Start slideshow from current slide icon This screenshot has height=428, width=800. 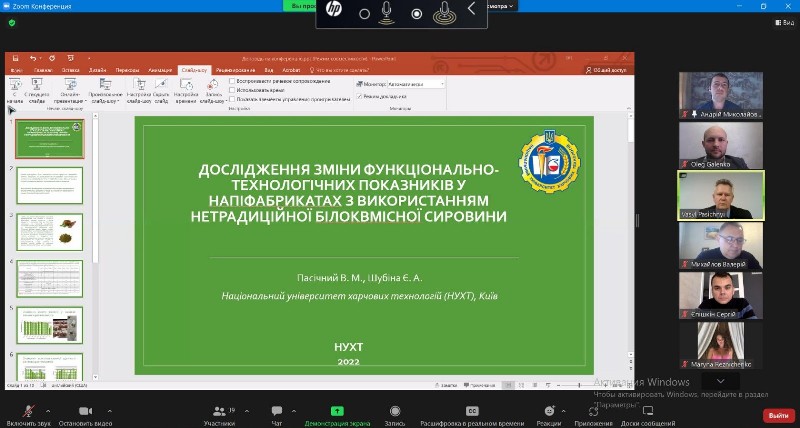[37, 85]
